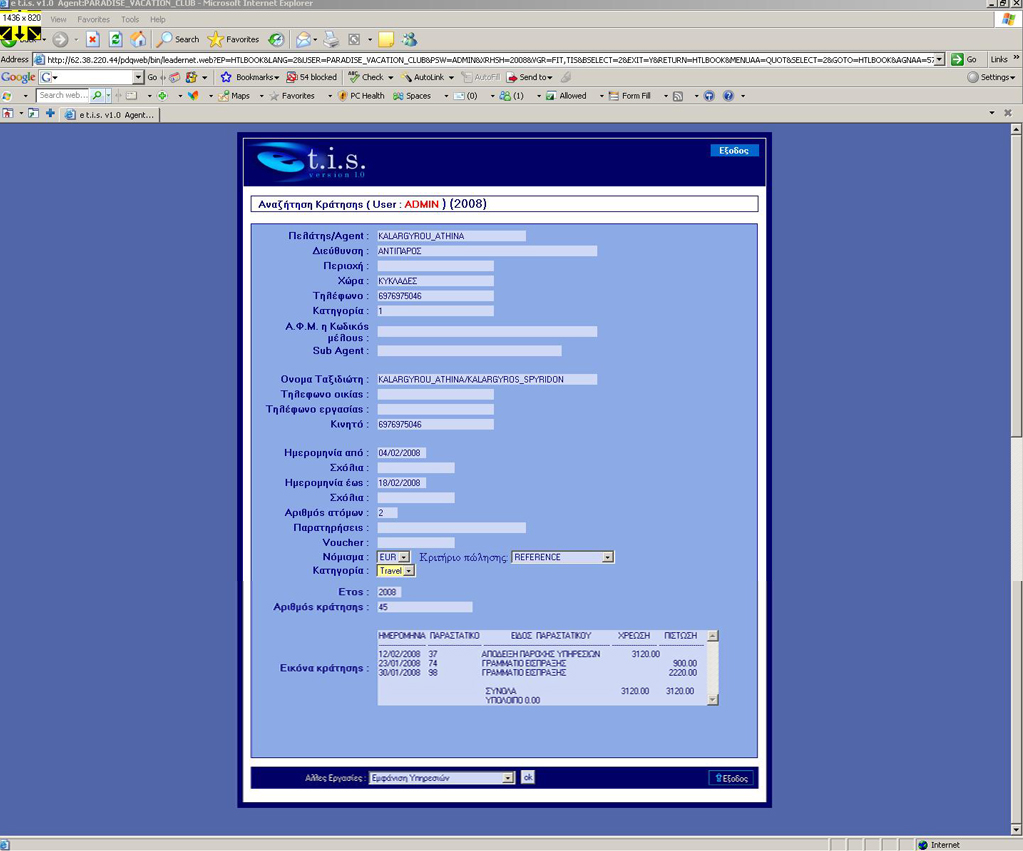The height and width of the screenshot is (851, 1023).
Task: Open the Νόμισμα EUR dropdown
Action: tap(393, 557)
